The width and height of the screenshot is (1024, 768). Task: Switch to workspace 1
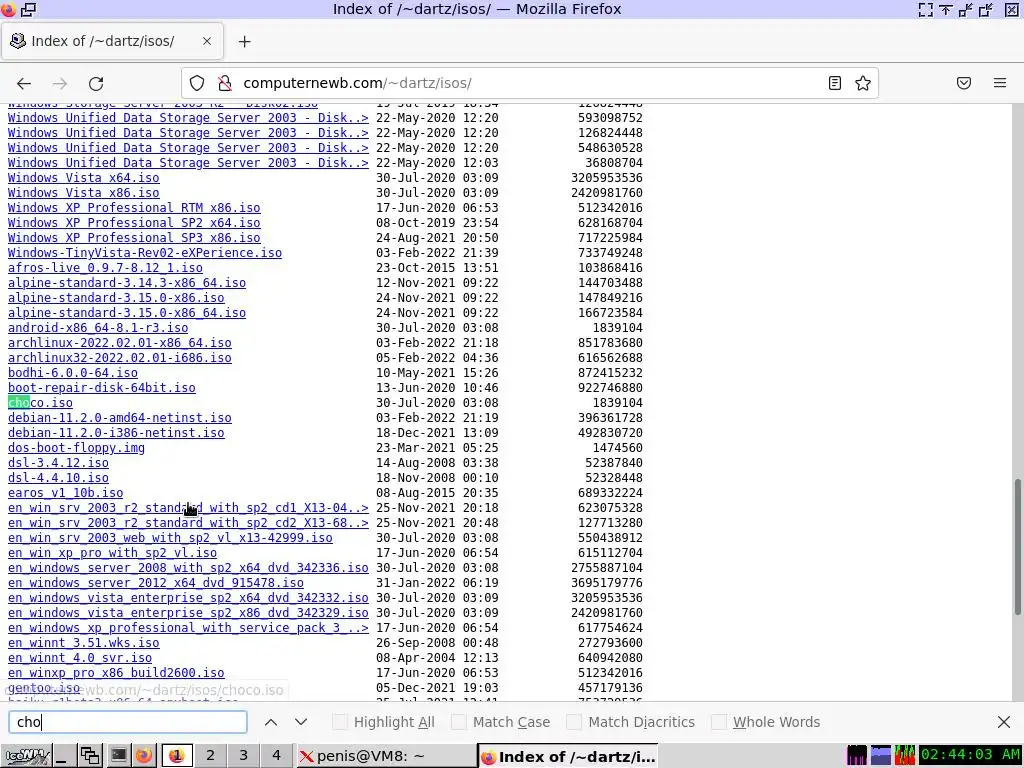click(x=176, y=756)
